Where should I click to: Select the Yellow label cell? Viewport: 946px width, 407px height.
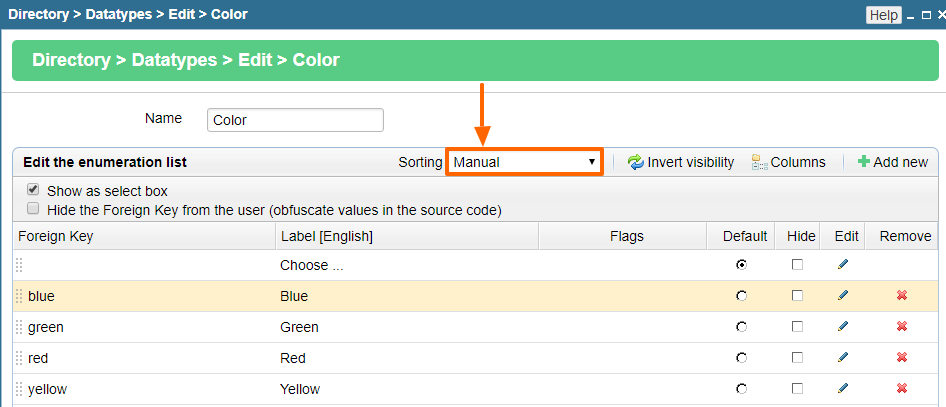(300, 389)
